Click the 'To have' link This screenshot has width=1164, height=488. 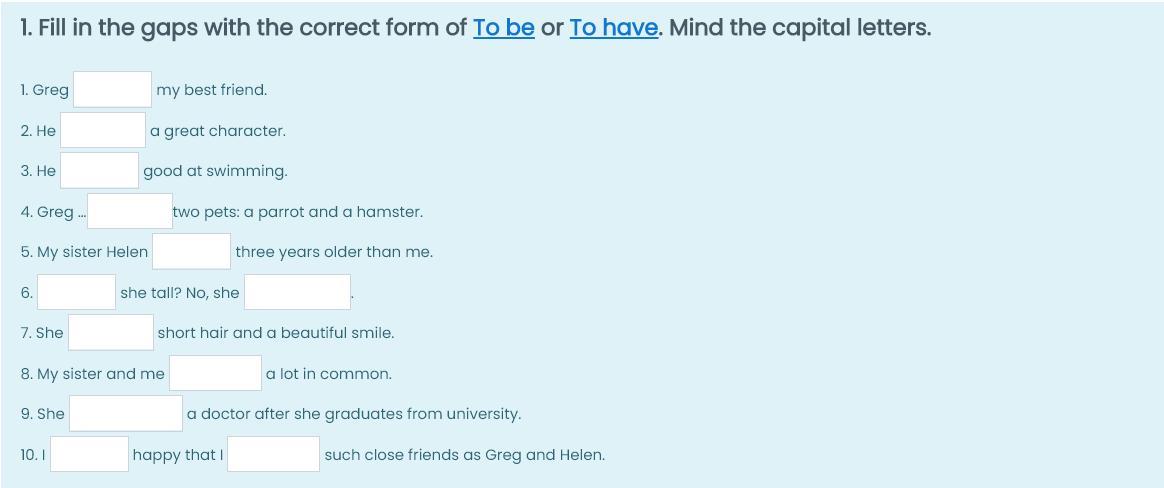pyautogui.click(x=613, y=28)
